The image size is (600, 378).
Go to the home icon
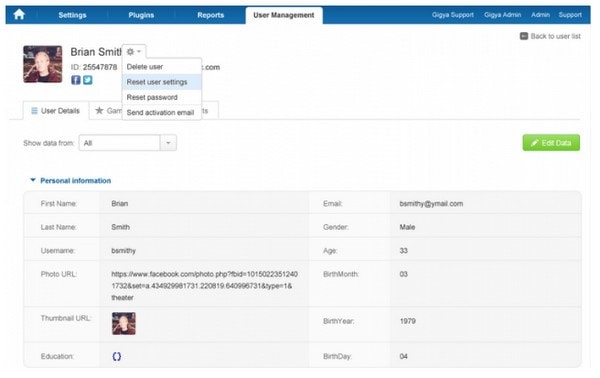(x=19, y=15)
